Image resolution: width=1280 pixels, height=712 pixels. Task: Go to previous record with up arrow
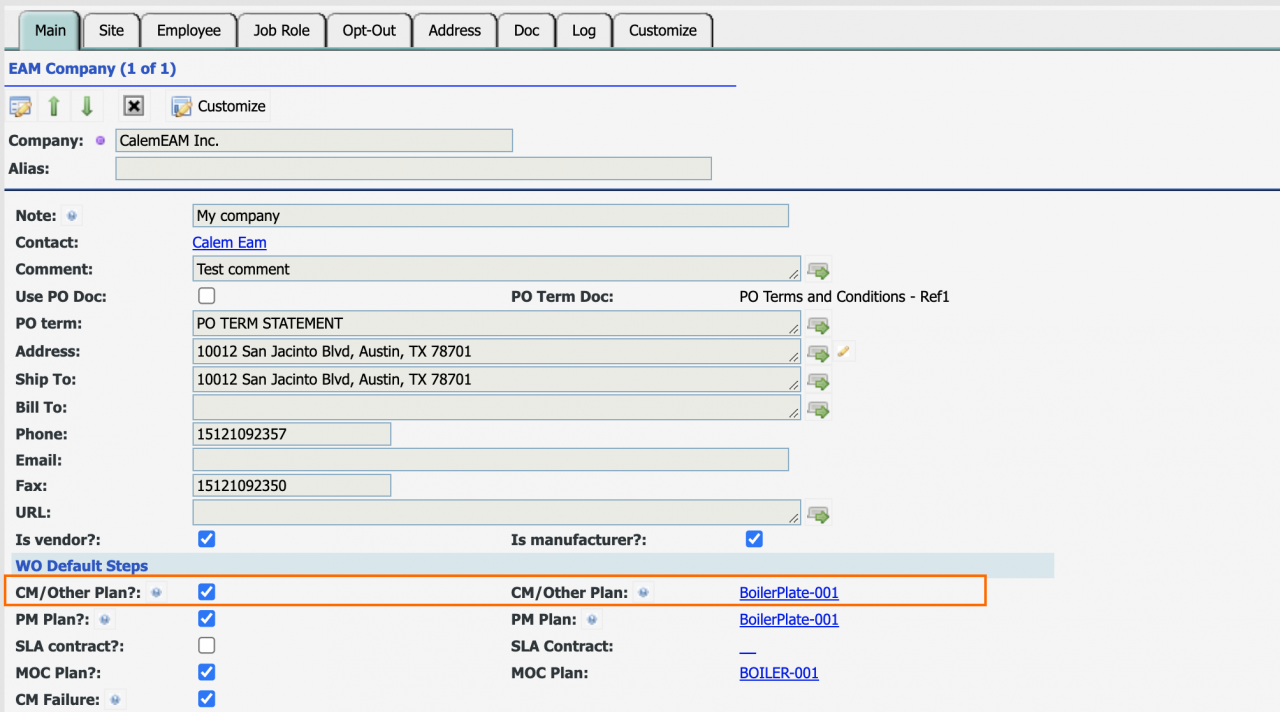tap(54, 106)
